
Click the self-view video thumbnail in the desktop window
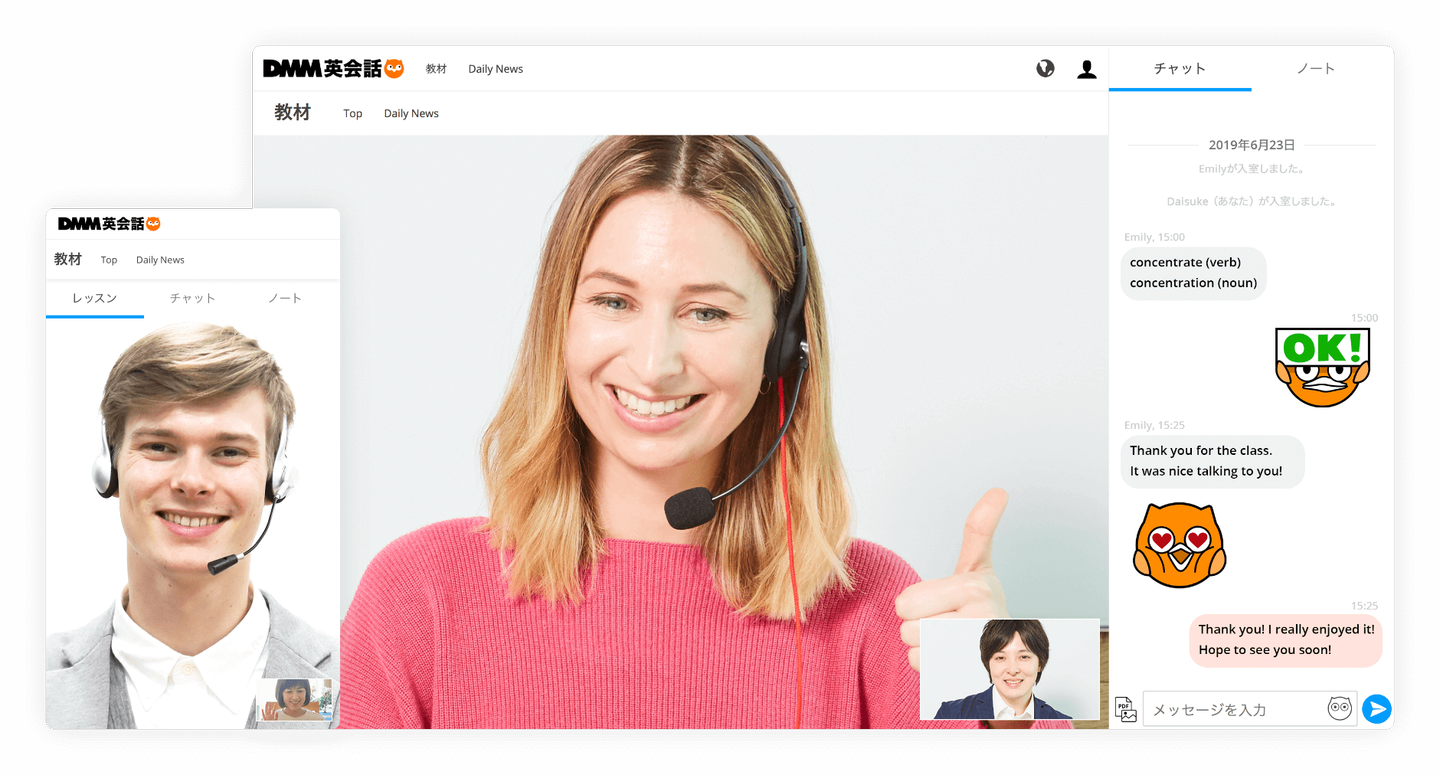(x=1009, y=669)
